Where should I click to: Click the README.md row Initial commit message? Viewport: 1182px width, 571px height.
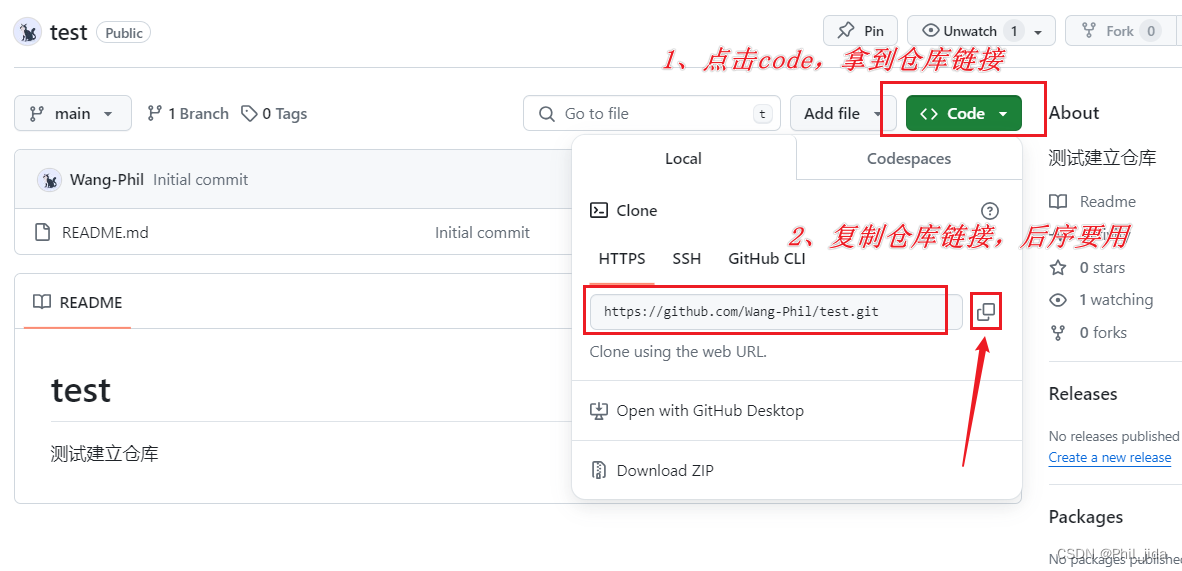pyautogui.click(x=482, y=232)
